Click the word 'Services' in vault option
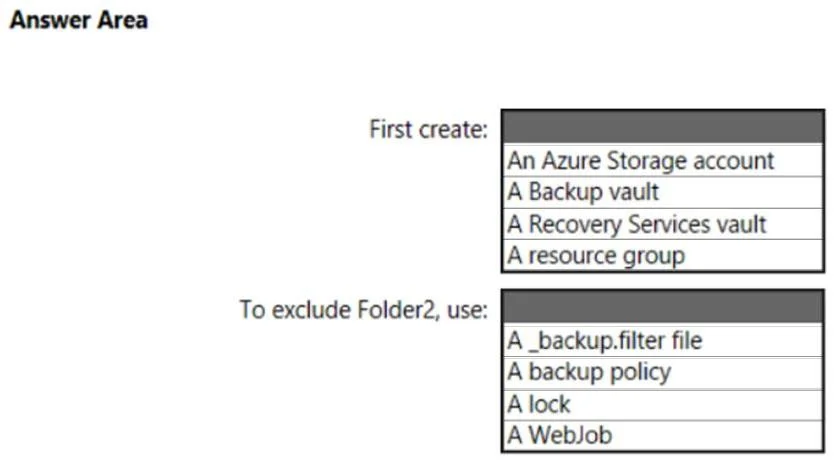 point(669,224)
